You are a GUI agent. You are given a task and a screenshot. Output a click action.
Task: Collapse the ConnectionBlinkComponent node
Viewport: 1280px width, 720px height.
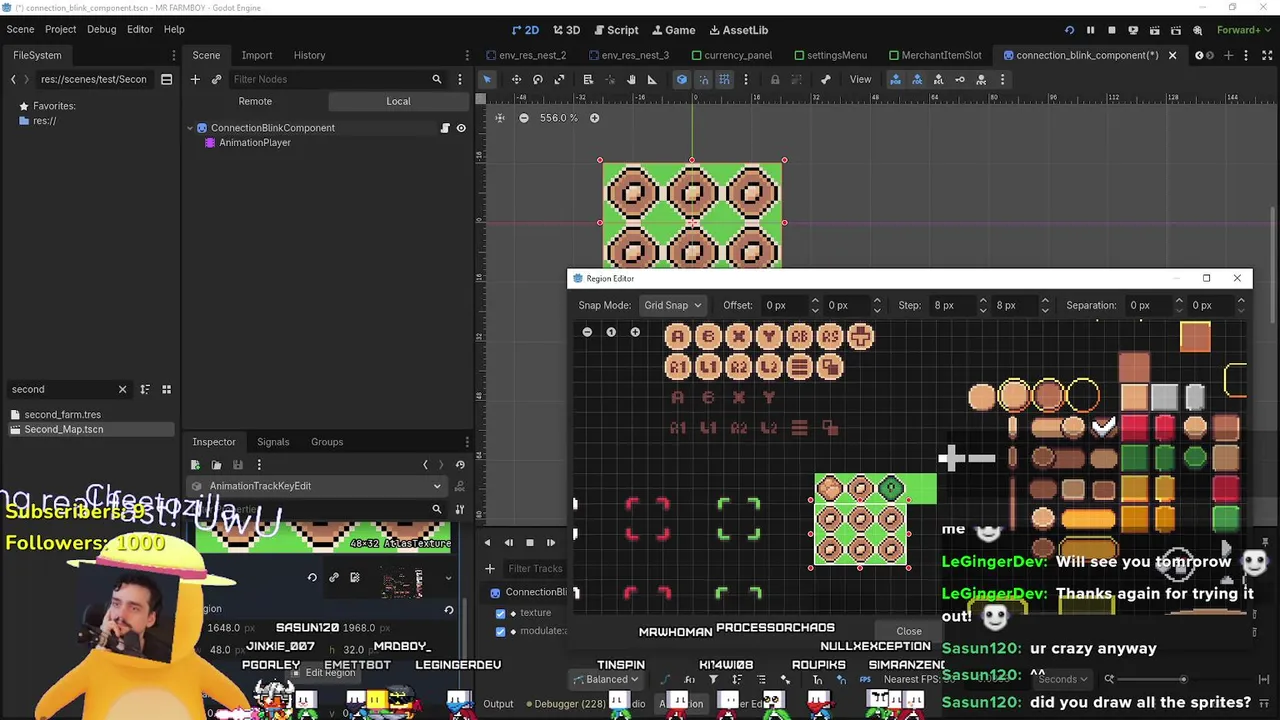tap(190, 128)
